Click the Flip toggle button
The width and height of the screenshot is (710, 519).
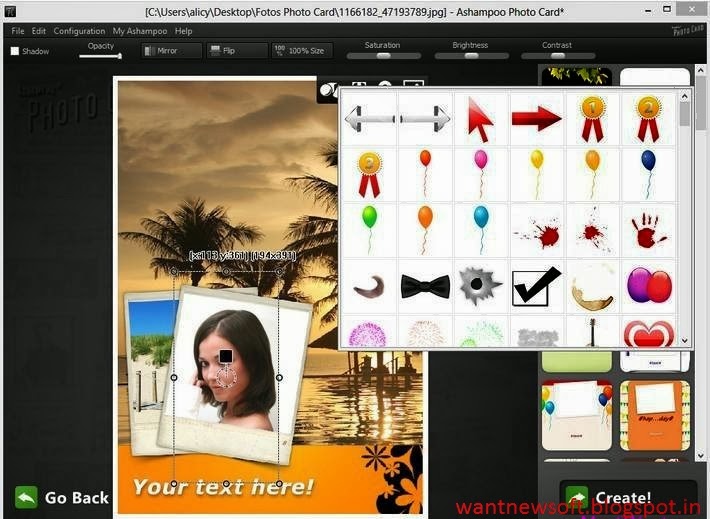237,51
